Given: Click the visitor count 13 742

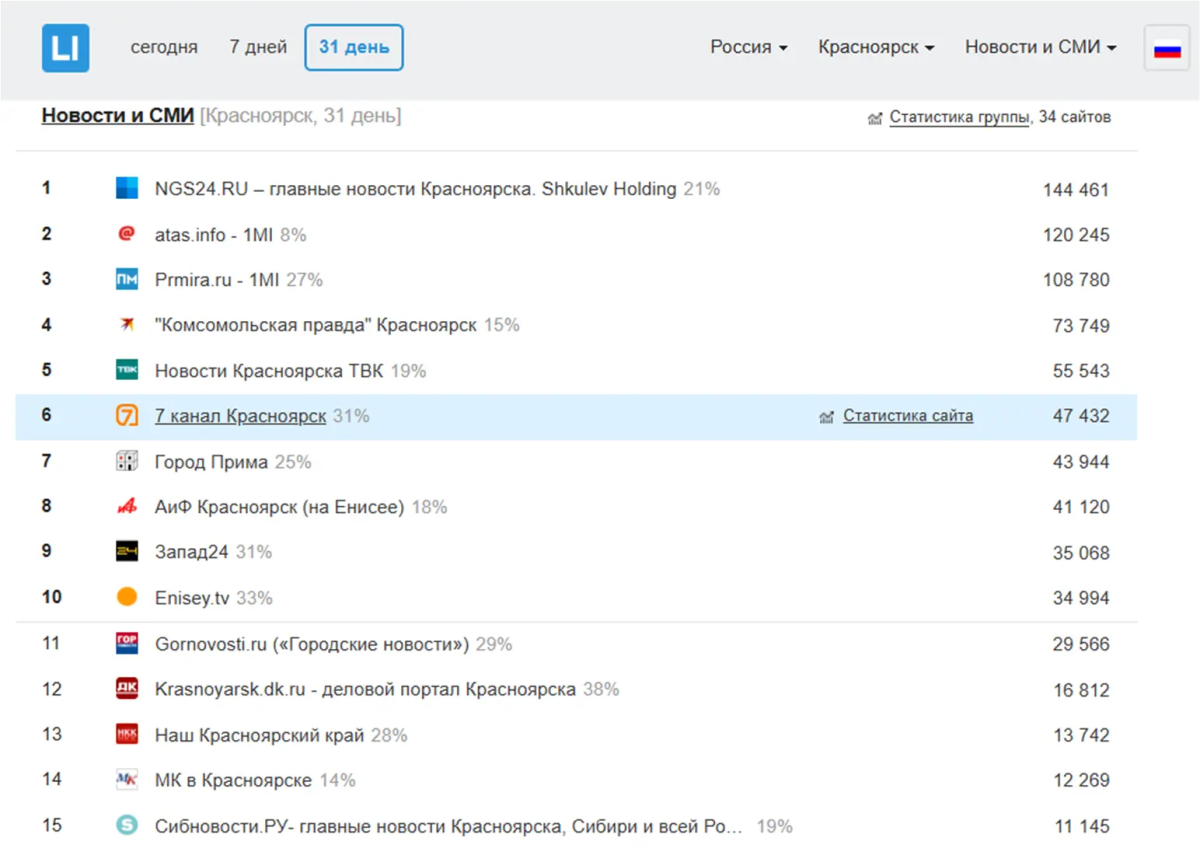Looking at the screenshot, I should 1081,735.
